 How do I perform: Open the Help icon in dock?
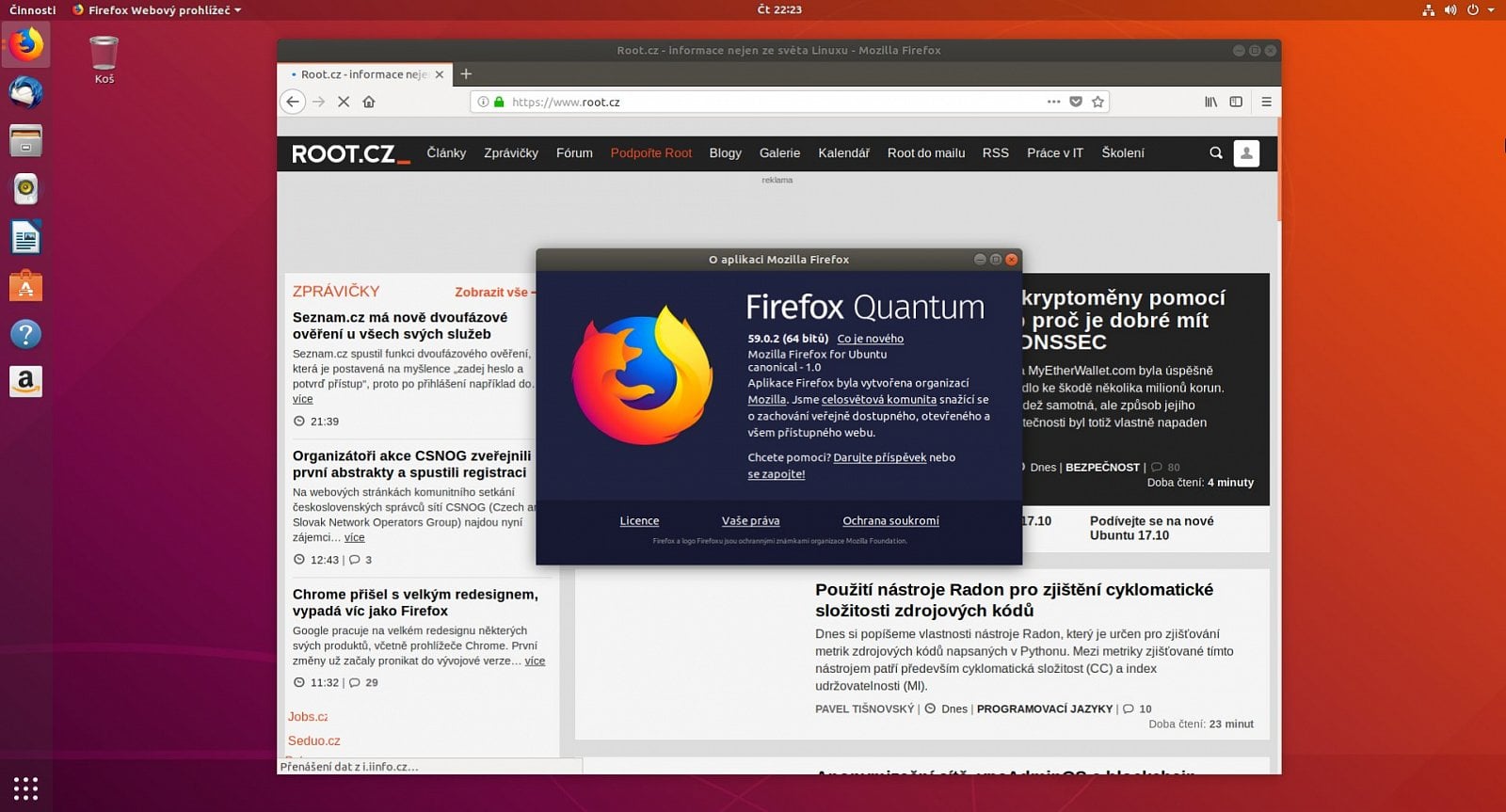coord(26,334)
